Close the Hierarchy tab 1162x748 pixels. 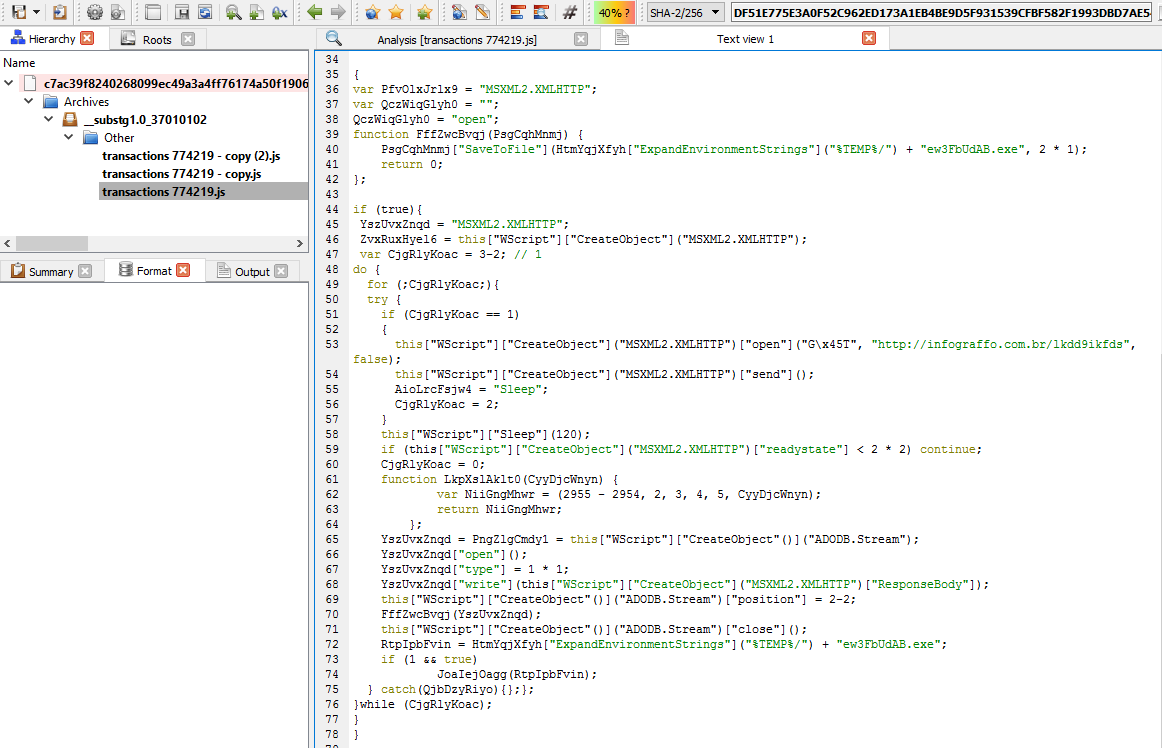[87, 38]
